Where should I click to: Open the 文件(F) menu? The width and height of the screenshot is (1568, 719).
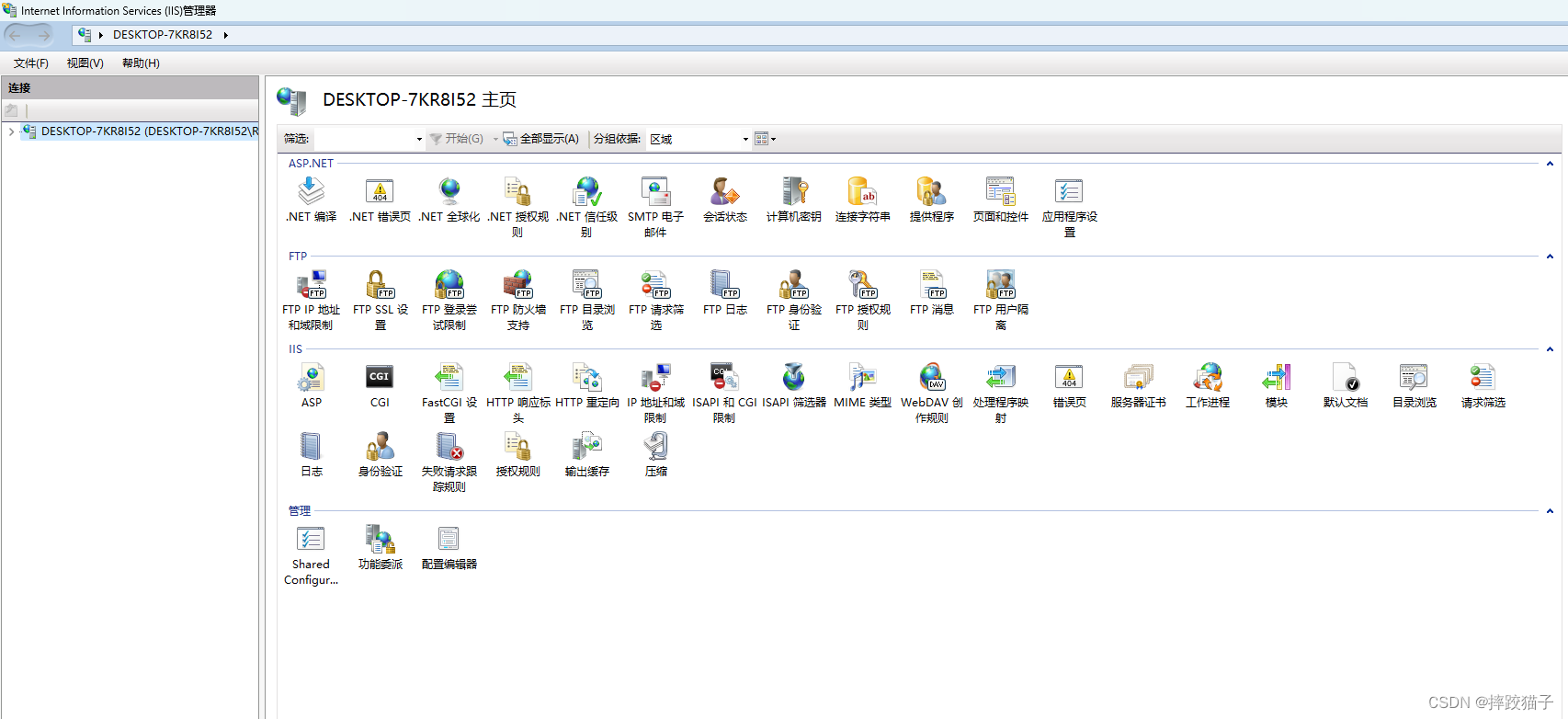point(31,63)
